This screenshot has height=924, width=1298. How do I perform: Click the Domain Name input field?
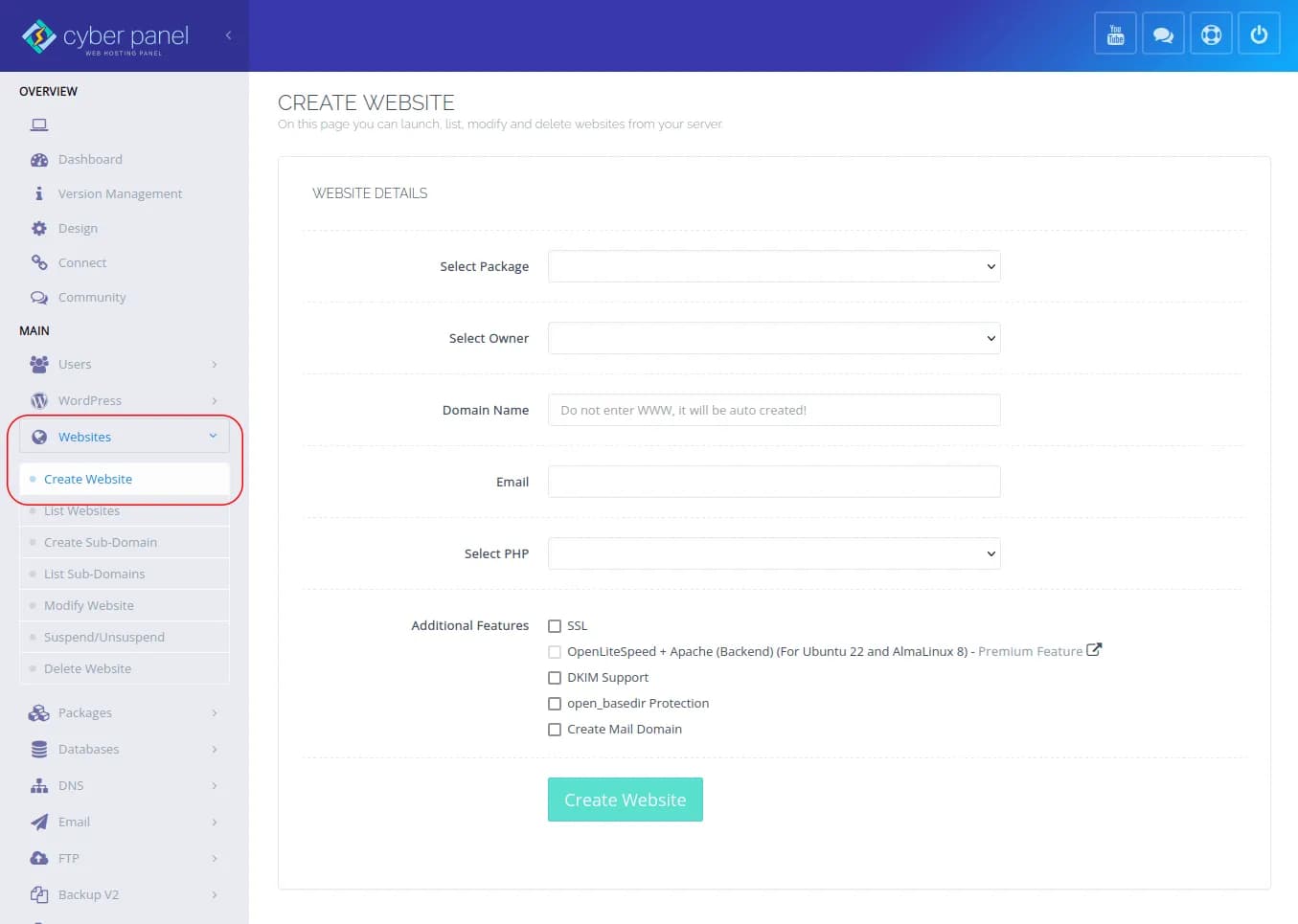[774, 410]
